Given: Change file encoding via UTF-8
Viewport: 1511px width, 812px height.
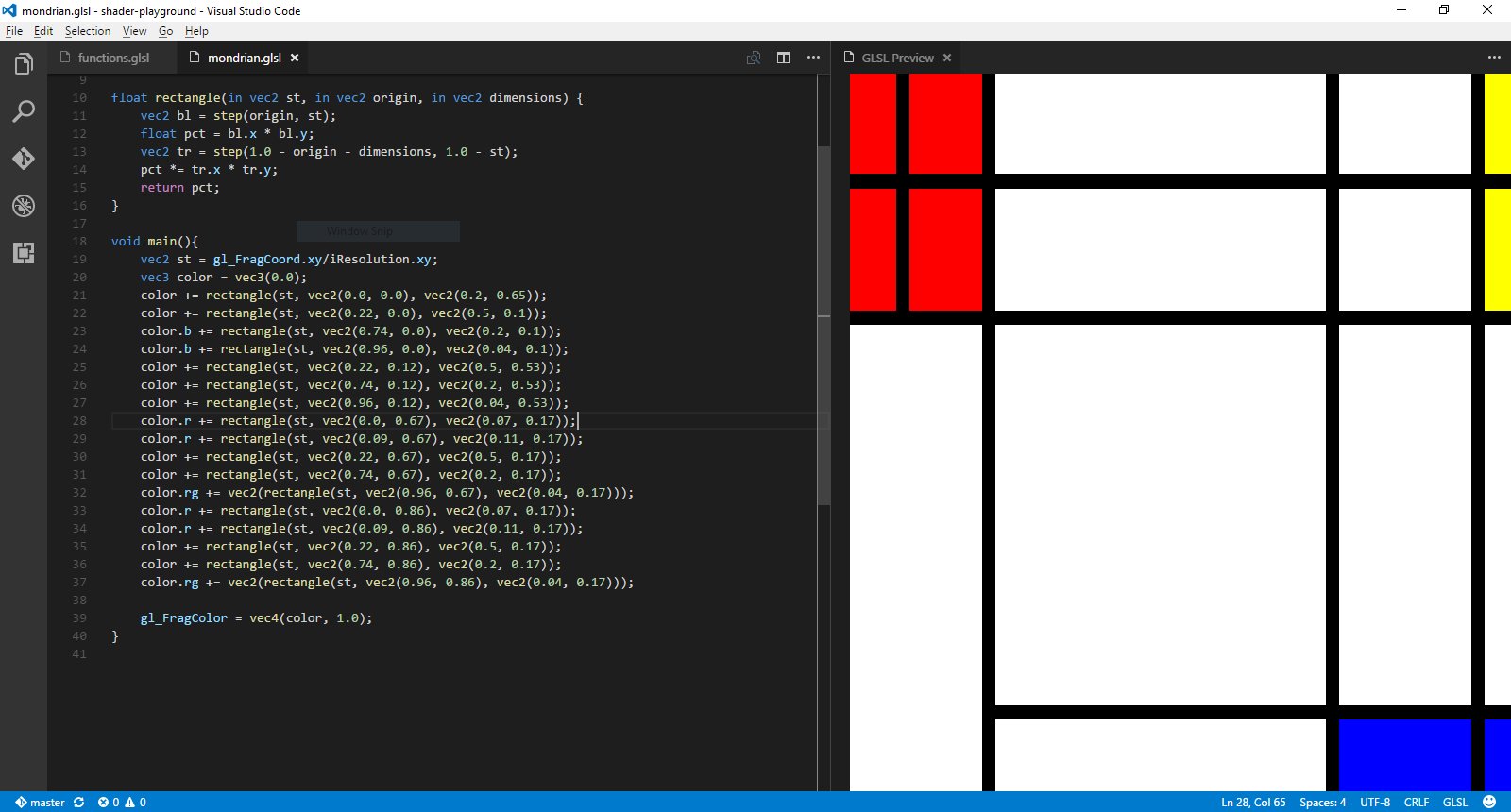Looking at the screenshot, I should pyautogui.click(x=1375, y=803).
